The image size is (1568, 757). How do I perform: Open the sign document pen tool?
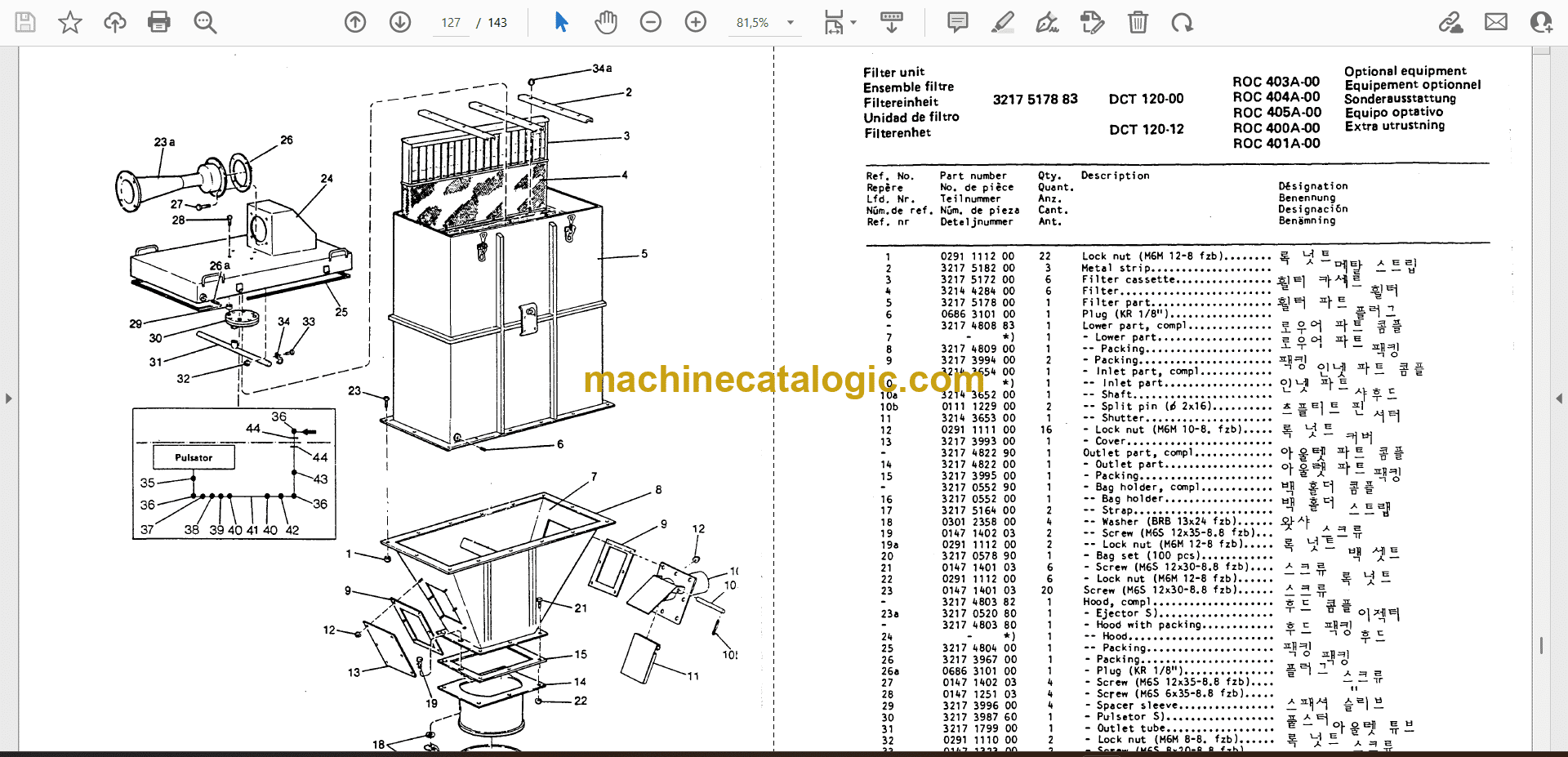tap(1048, 22)
